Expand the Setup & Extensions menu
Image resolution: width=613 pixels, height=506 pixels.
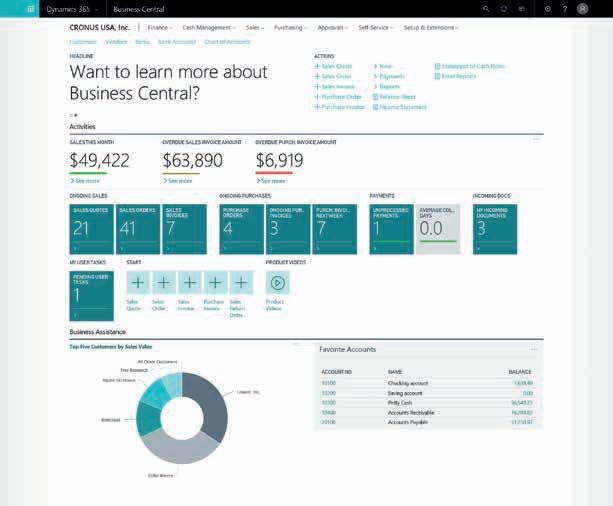tap(431, 27)
